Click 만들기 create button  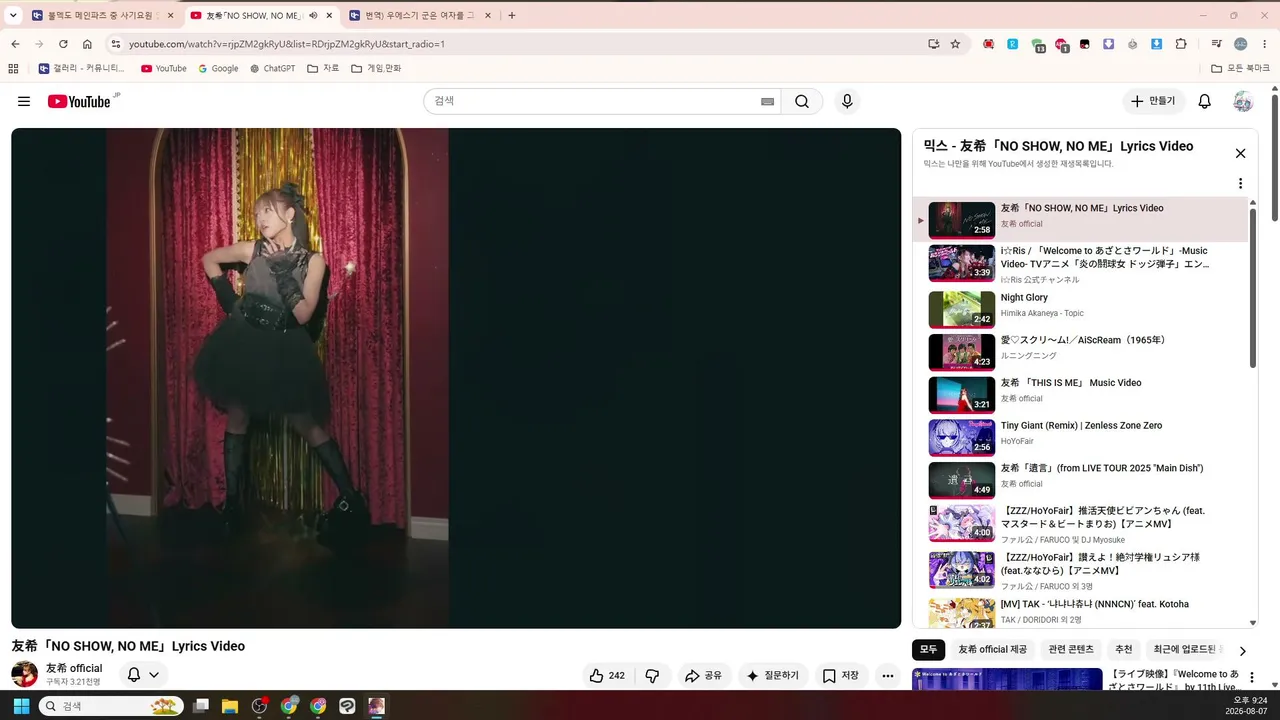click(x=1154, y=101)
